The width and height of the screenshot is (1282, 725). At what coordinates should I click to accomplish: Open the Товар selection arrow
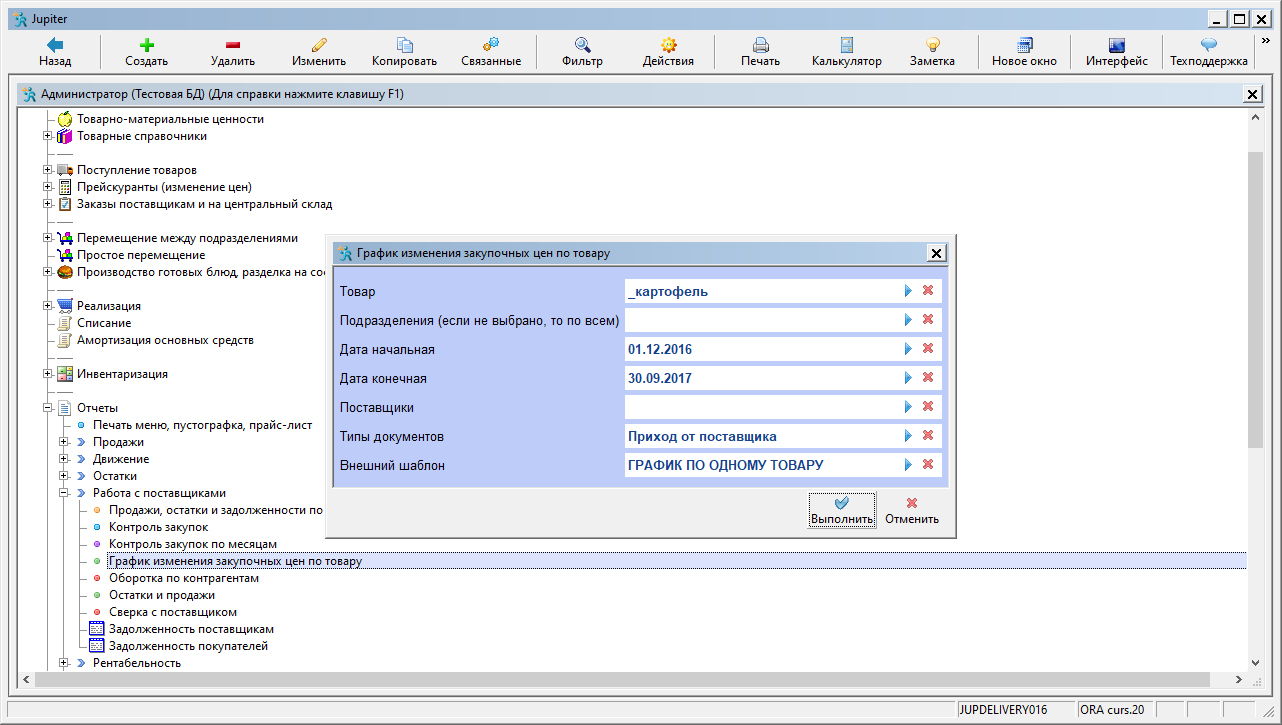(909, 291)
